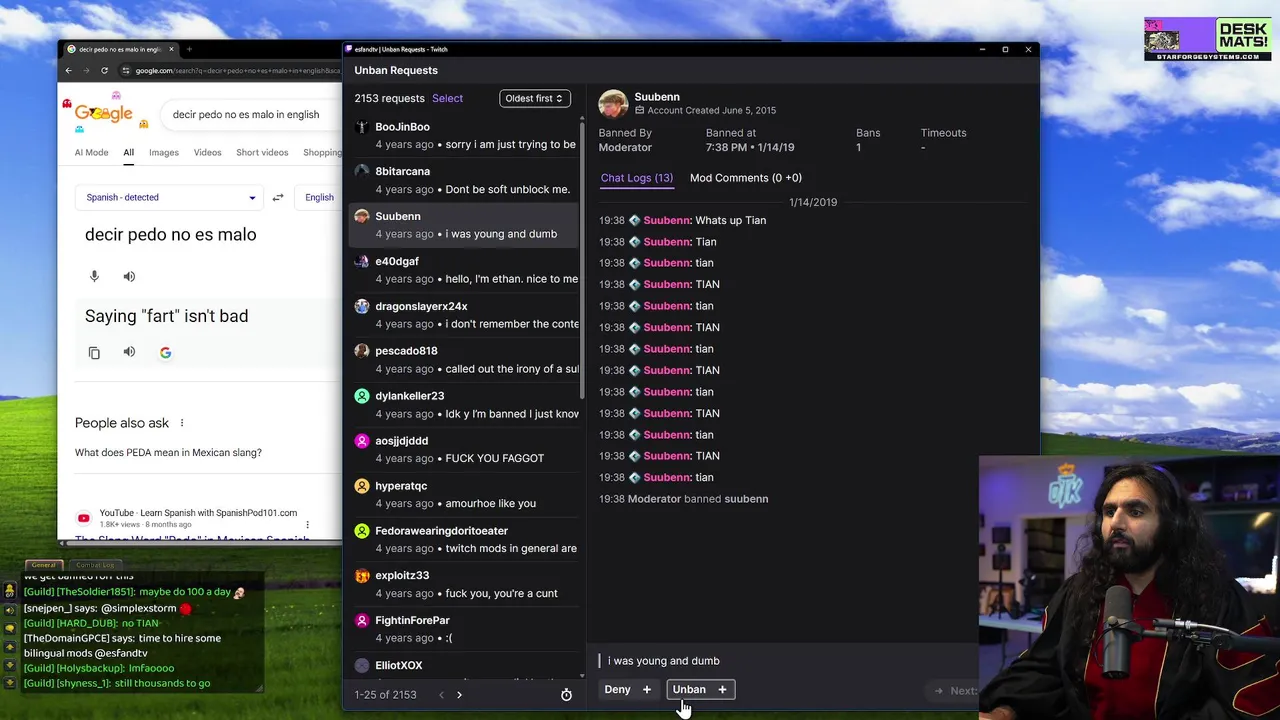Close the Chrome tab 'decir pedo no es malo'
Viewport: 1280px width, 720px height.
pos(171,49)
